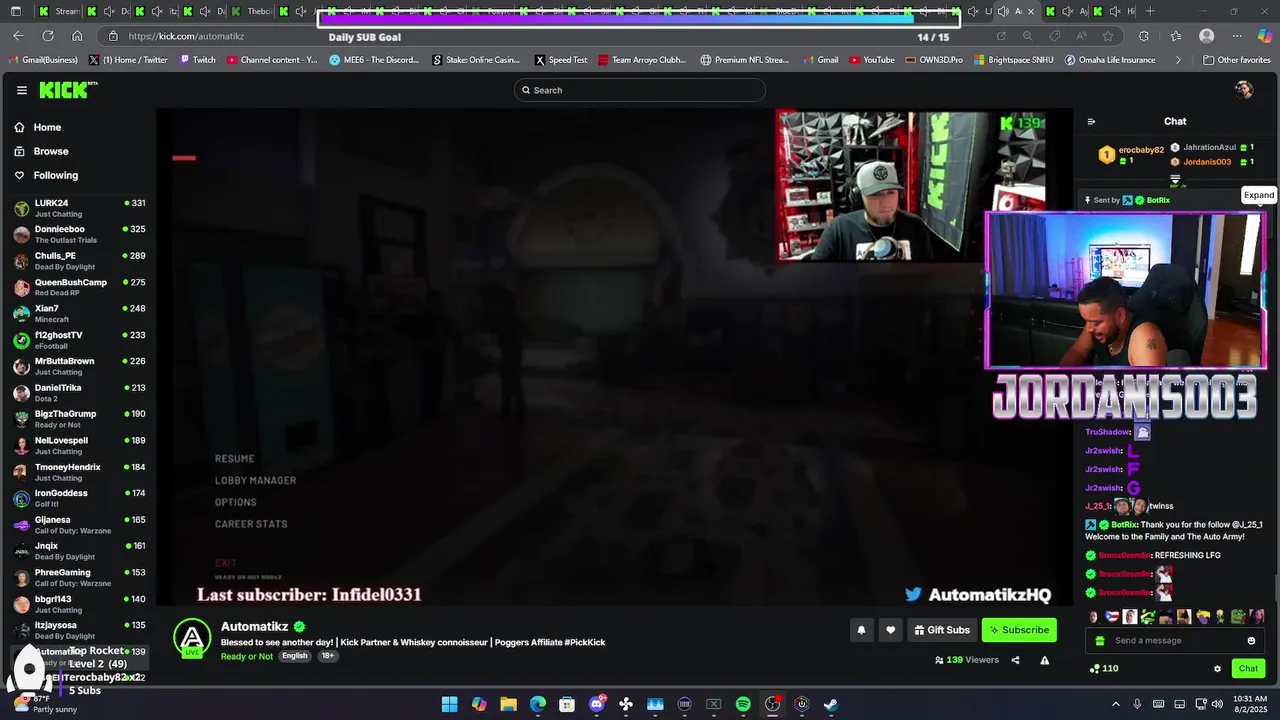The width and height of the screenshot is (1280, 720).
Task: Open the Kick hamburger menu
Action: [x=22, y=90]
